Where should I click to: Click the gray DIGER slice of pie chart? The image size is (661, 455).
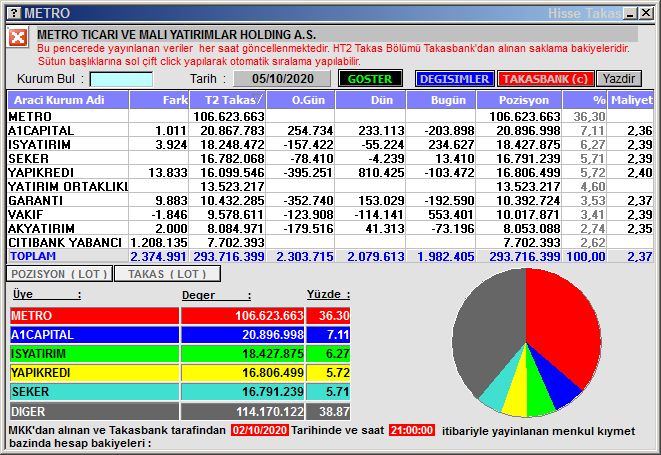(x=487, y=333)
